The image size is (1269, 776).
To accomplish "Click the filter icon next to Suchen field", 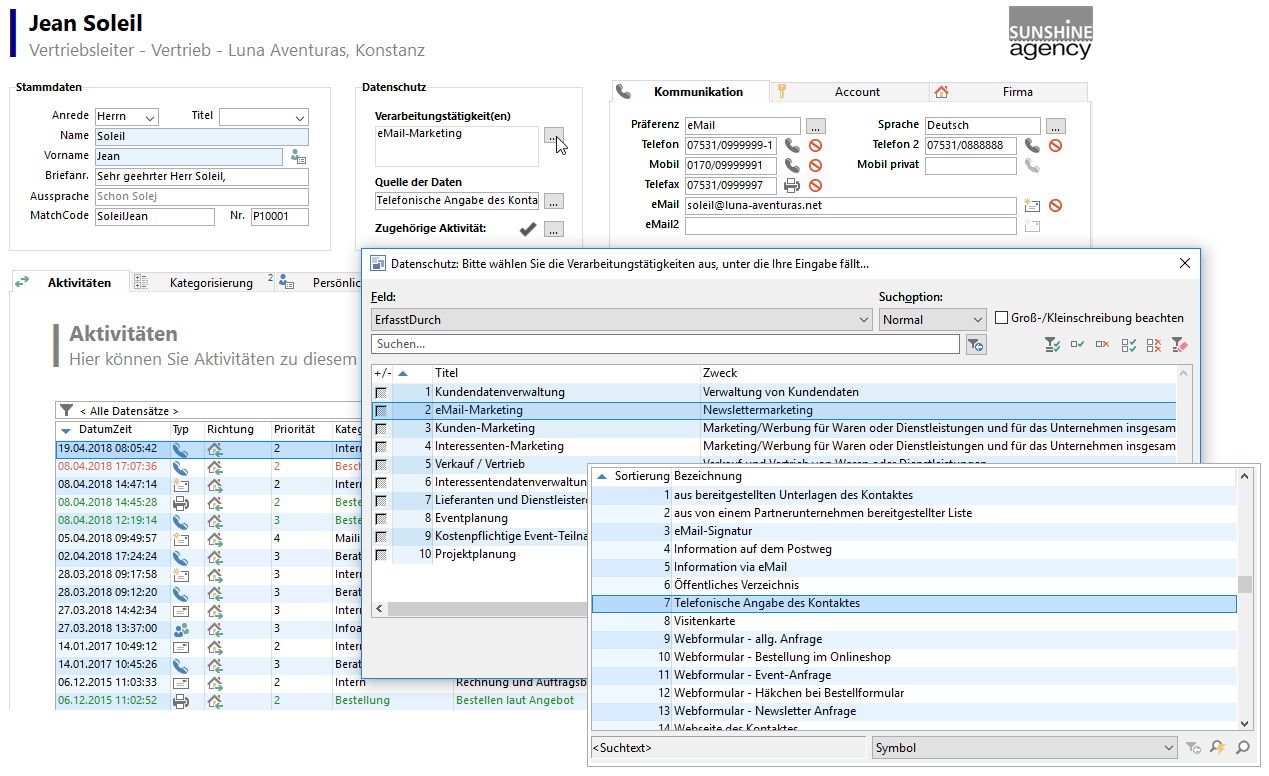I will point(975,345).
